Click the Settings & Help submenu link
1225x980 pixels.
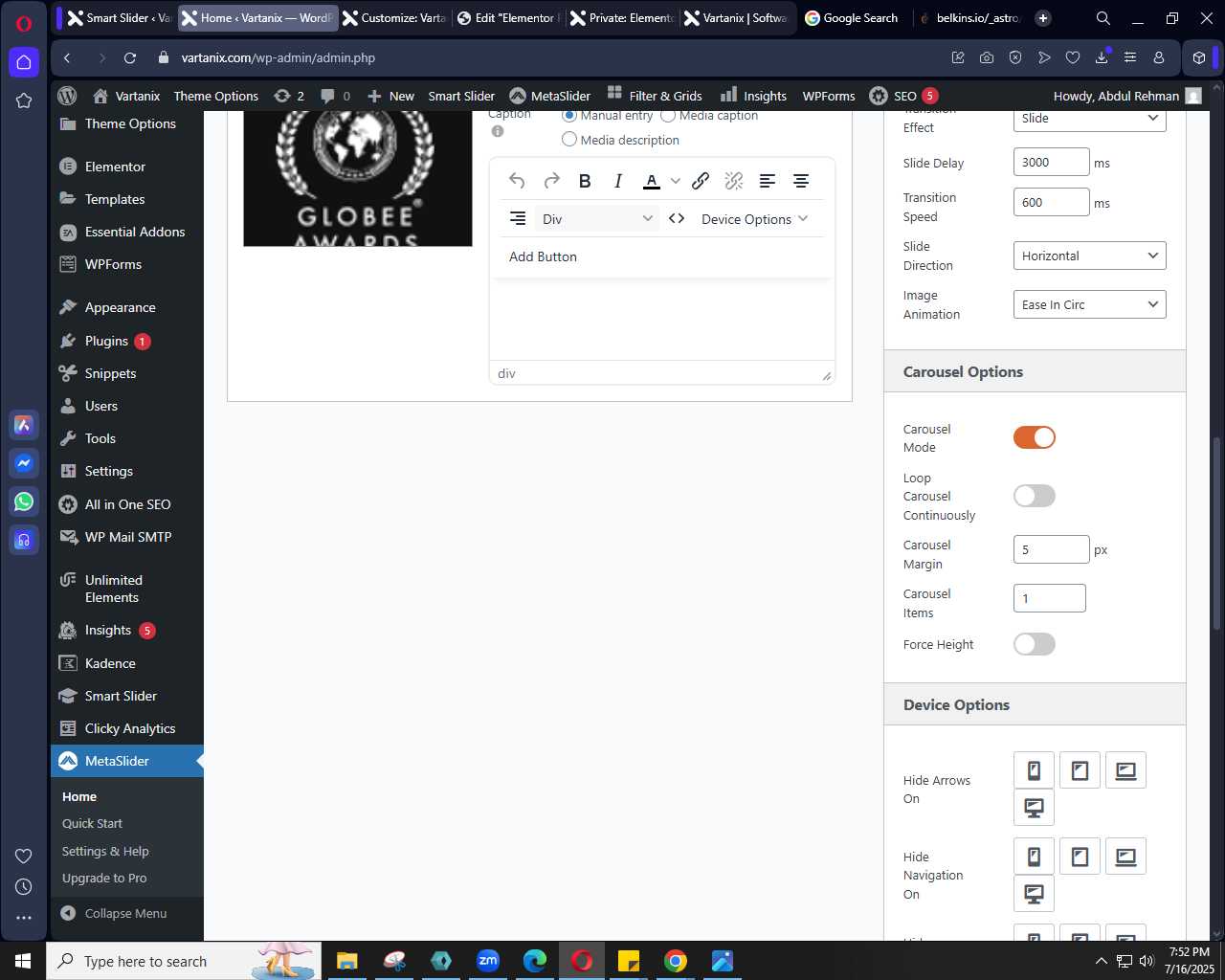pos(105,851)
